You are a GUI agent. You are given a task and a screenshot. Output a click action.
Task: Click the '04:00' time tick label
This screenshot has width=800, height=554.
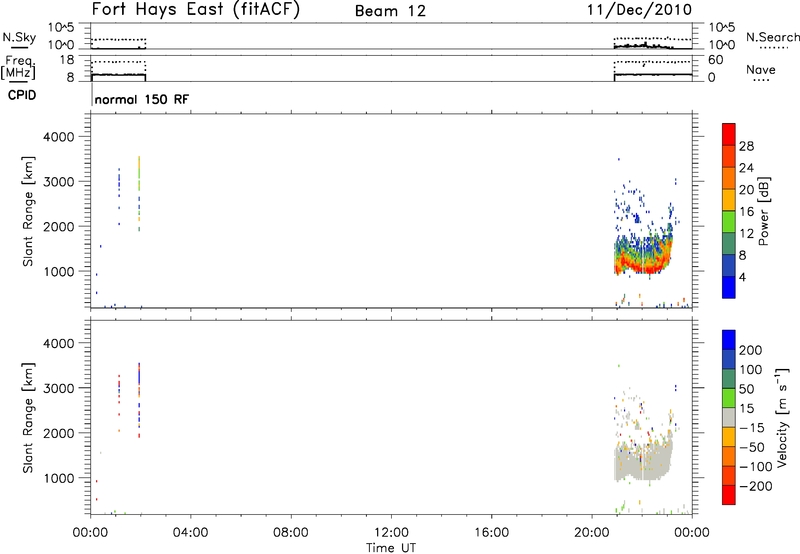click(190, 533)
